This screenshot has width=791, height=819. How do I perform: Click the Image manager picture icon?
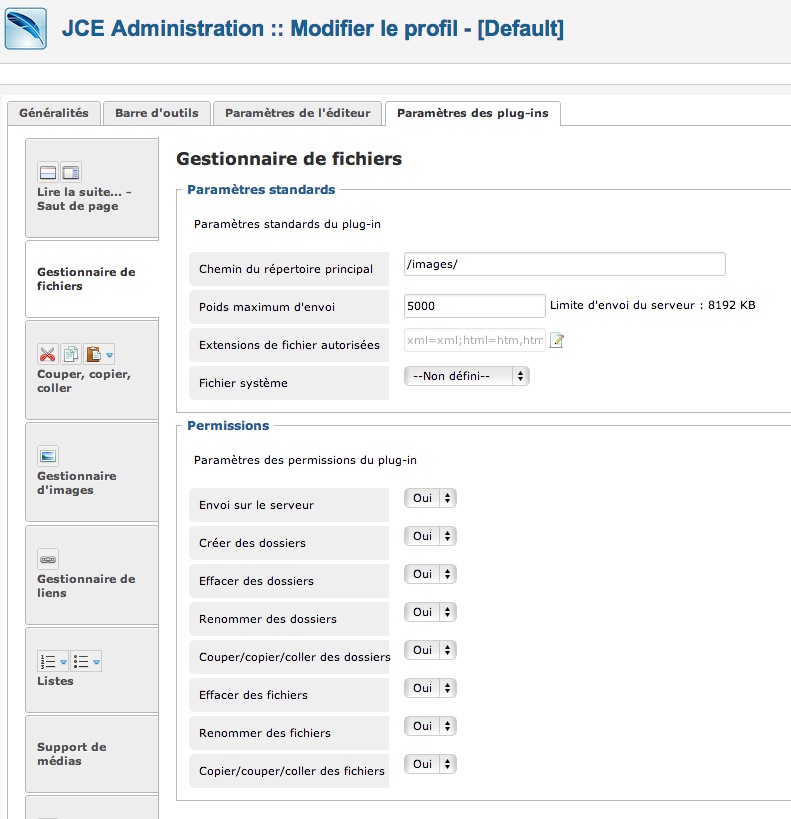(x=48, y=456)
